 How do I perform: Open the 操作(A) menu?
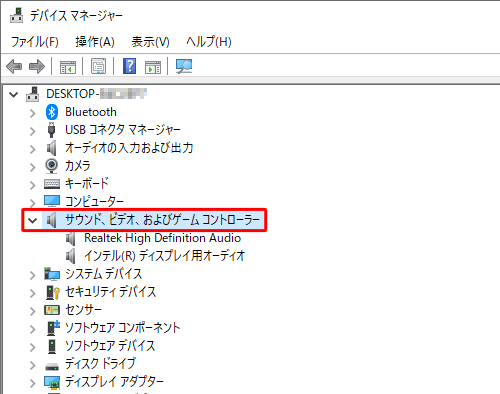(x=95, y=42)
